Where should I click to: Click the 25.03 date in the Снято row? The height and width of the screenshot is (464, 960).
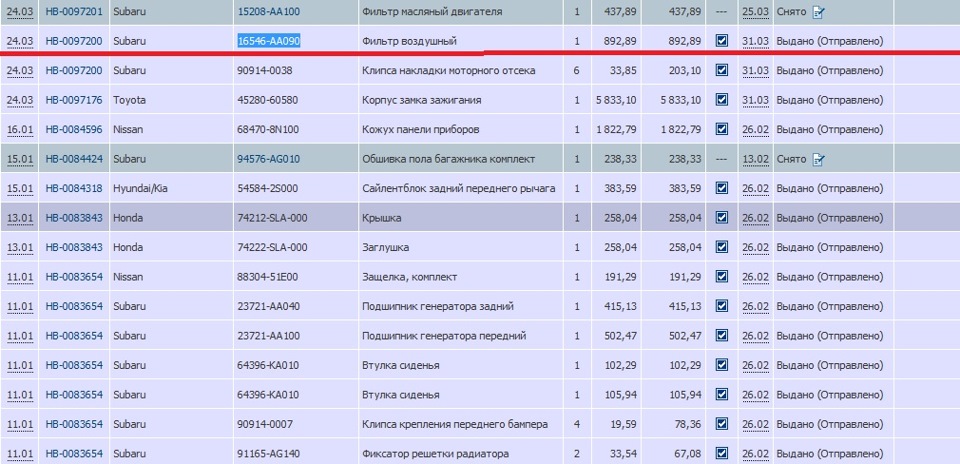(x=755, y=12)
